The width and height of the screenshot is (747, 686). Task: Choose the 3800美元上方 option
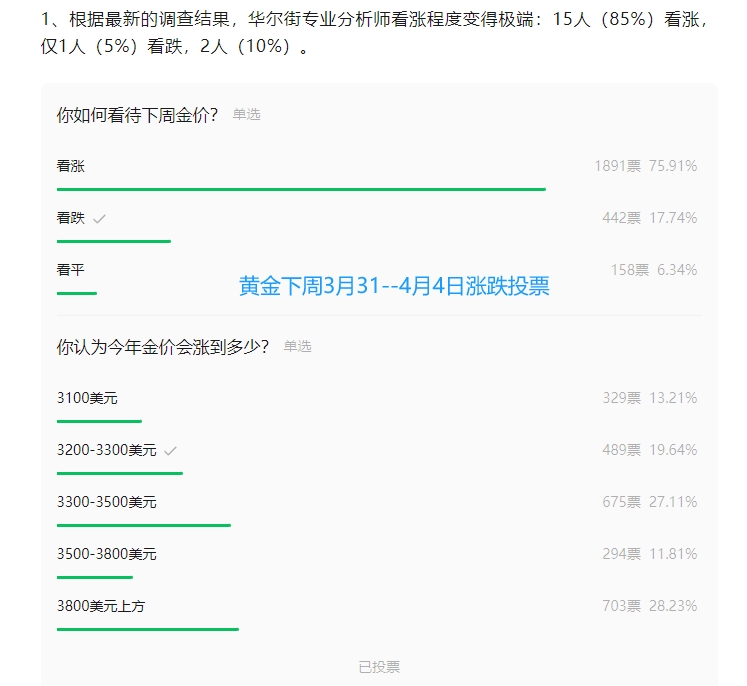tap(100, 606)
